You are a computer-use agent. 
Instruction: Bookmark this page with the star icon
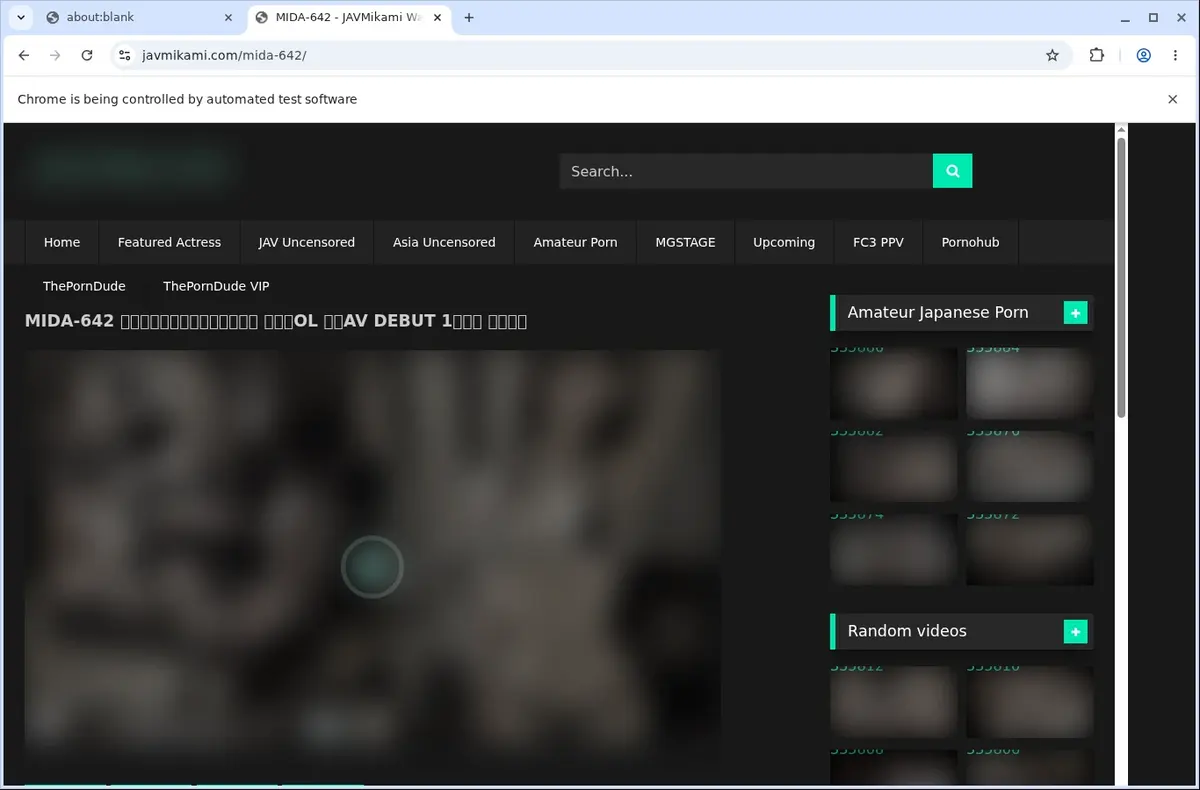click(1052, 55)
